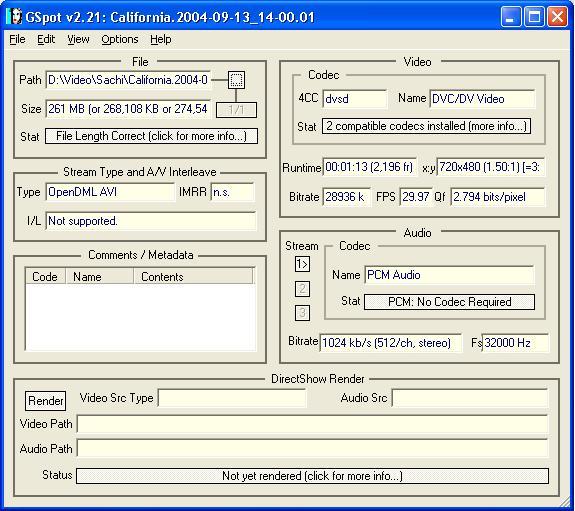Click the Audio Src field
The height and width of the screenshot is (511, 575).
(x=470, y=398)
